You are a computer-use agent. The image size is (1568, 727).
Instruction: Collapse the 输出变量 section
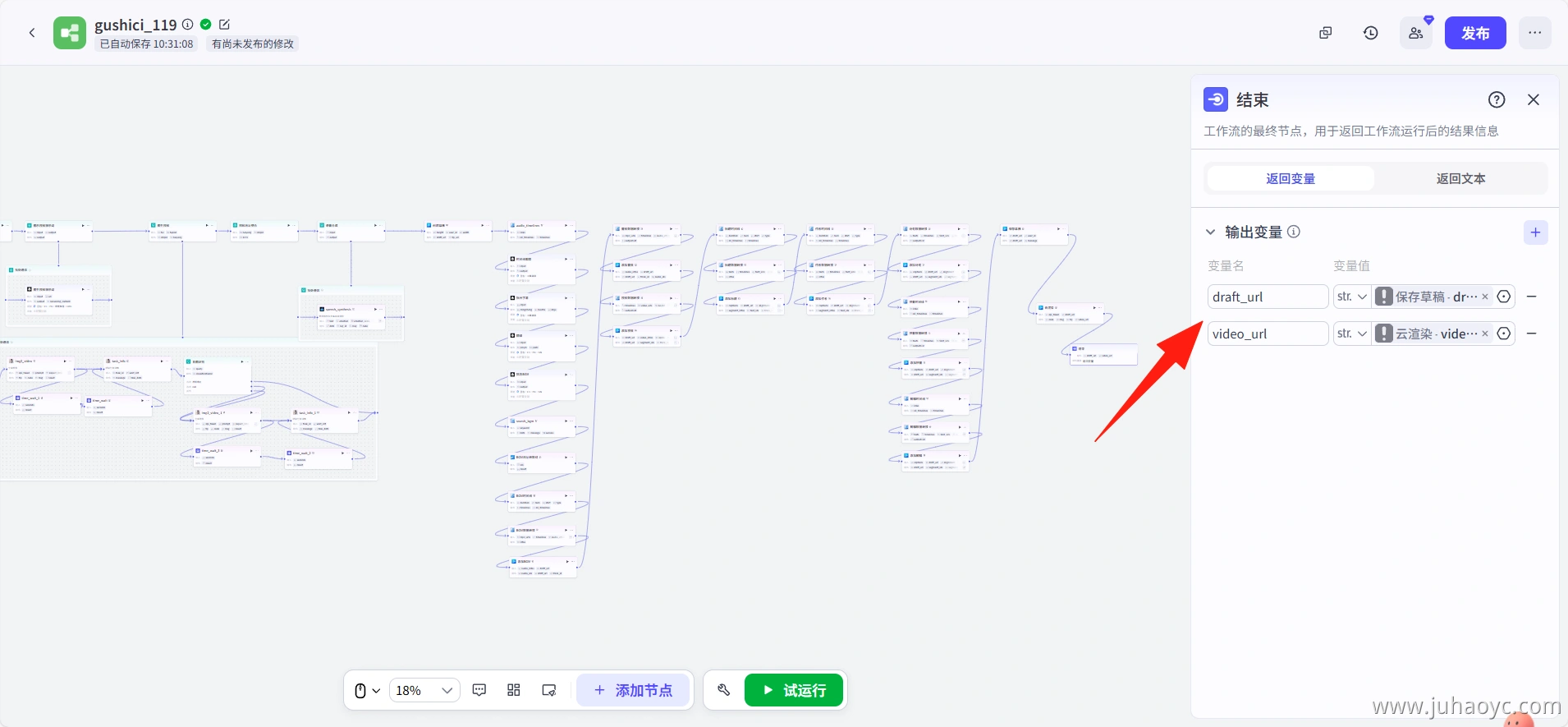(x=1210, y=232)
